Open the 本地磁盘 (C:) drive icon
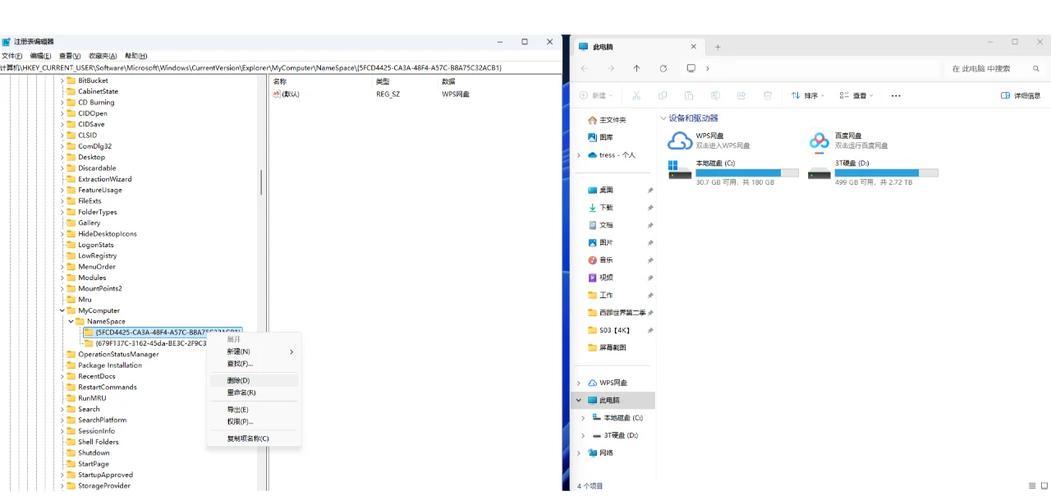The image size is (1051, 500). point(680,170)
